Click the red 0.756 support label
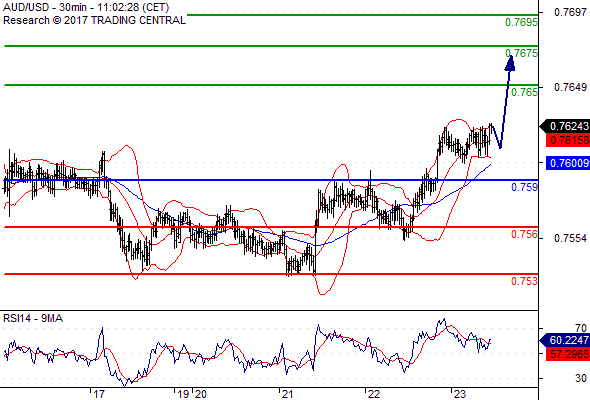This screenshot has width=590, height=400. click(524, 234)
